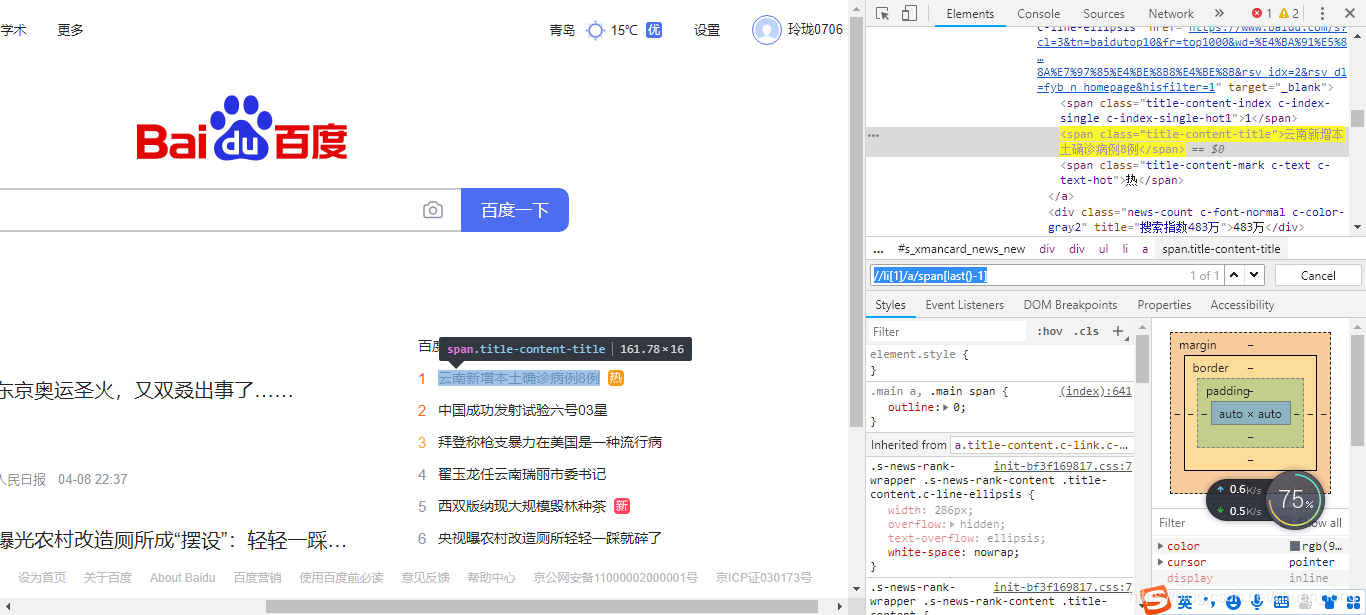The image size is (1366, 615).
Task: Click the 百度一下 search button
Action: pyautogui.click(x=515, y=210)
